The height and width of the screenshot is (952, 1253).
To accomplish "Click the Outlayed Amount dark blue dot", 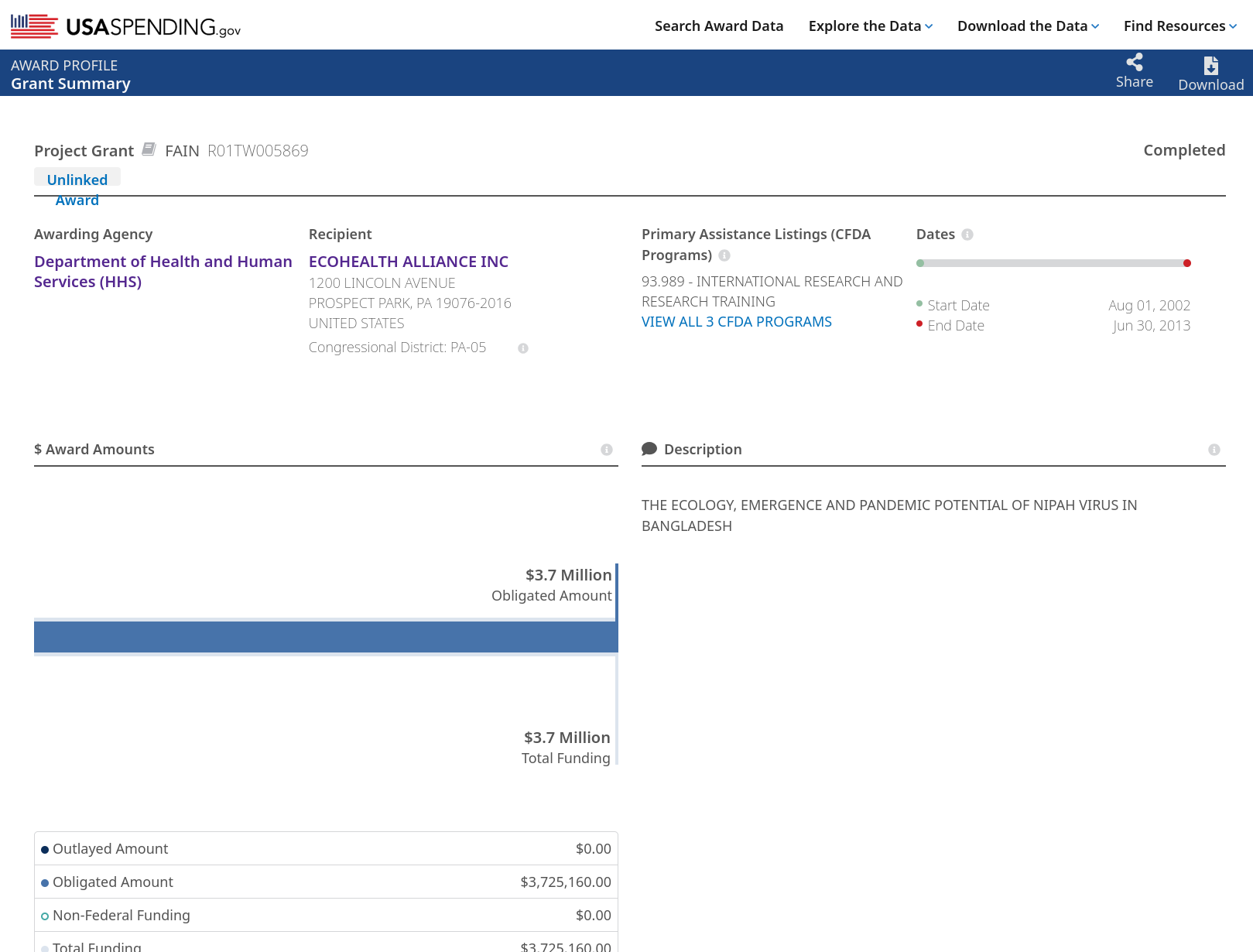I will point(45,850).
